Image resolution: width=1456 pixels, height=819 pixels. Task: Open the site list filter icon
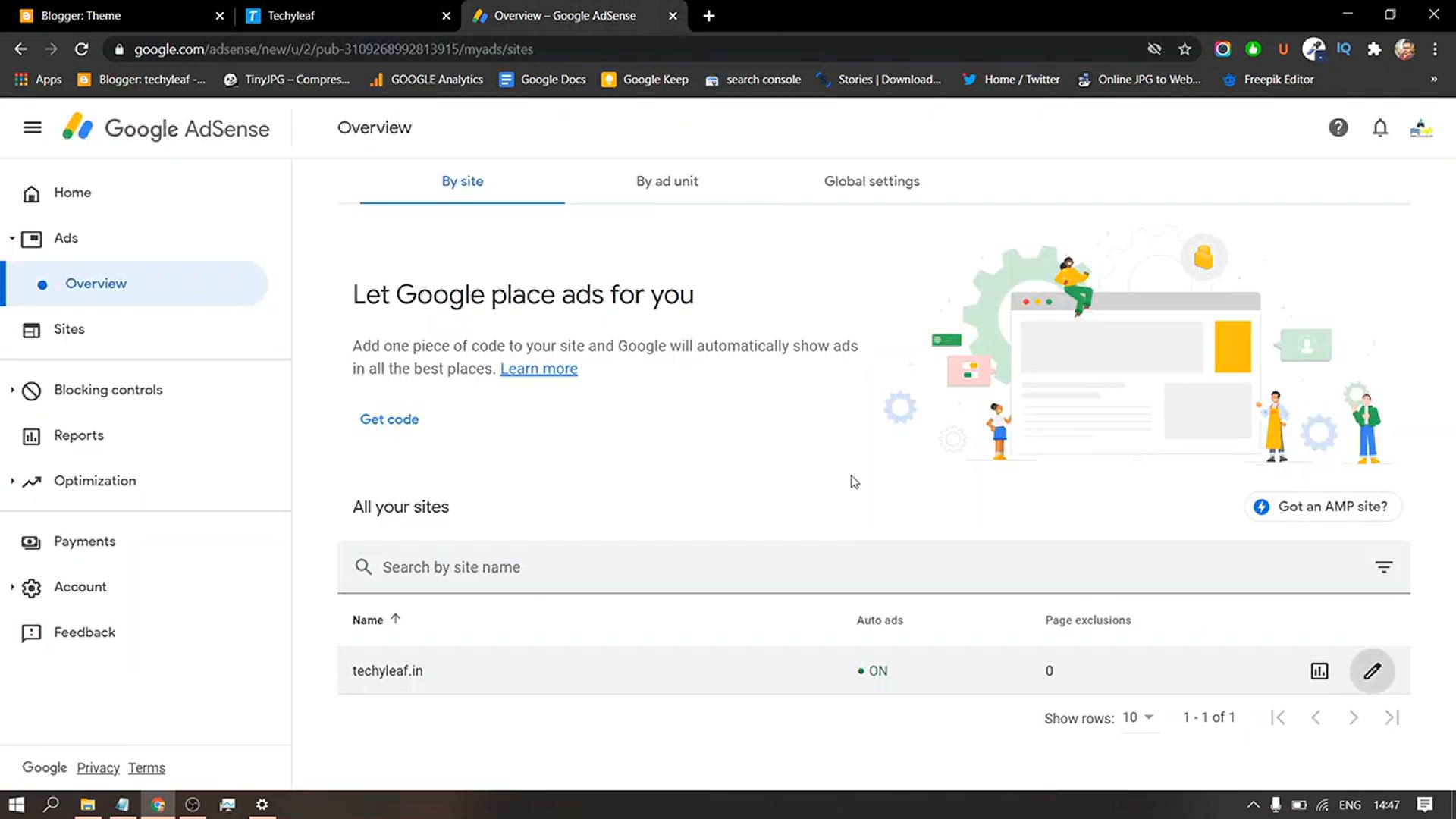pyautogui.click(x=1384, y=567)
